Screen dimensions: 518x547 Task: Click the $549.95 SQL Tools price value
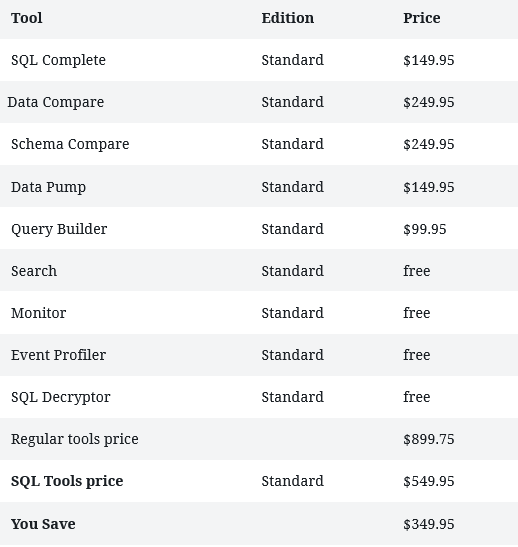(429, 481)
